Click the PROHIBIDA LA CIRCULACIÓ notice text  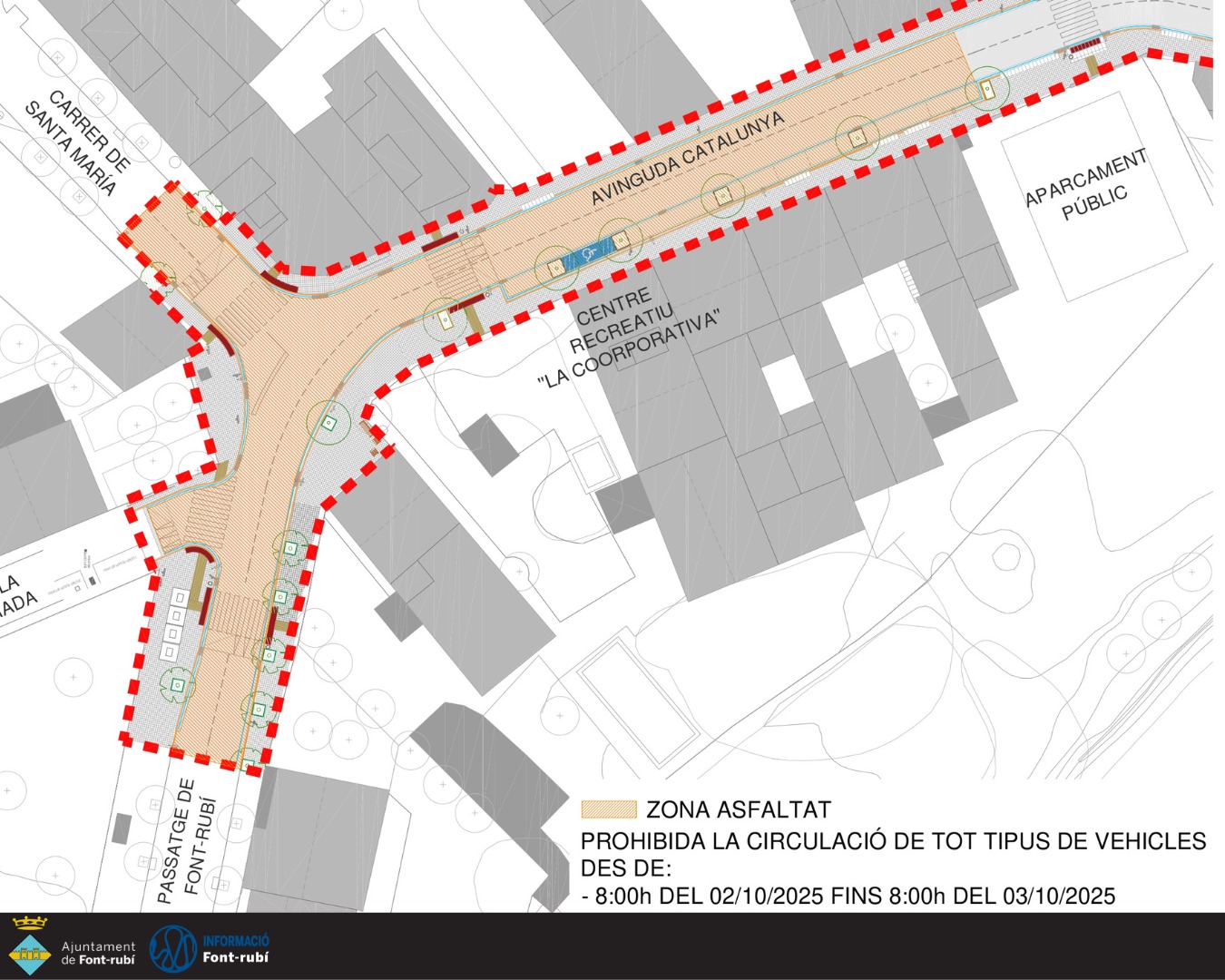[893, 841]
